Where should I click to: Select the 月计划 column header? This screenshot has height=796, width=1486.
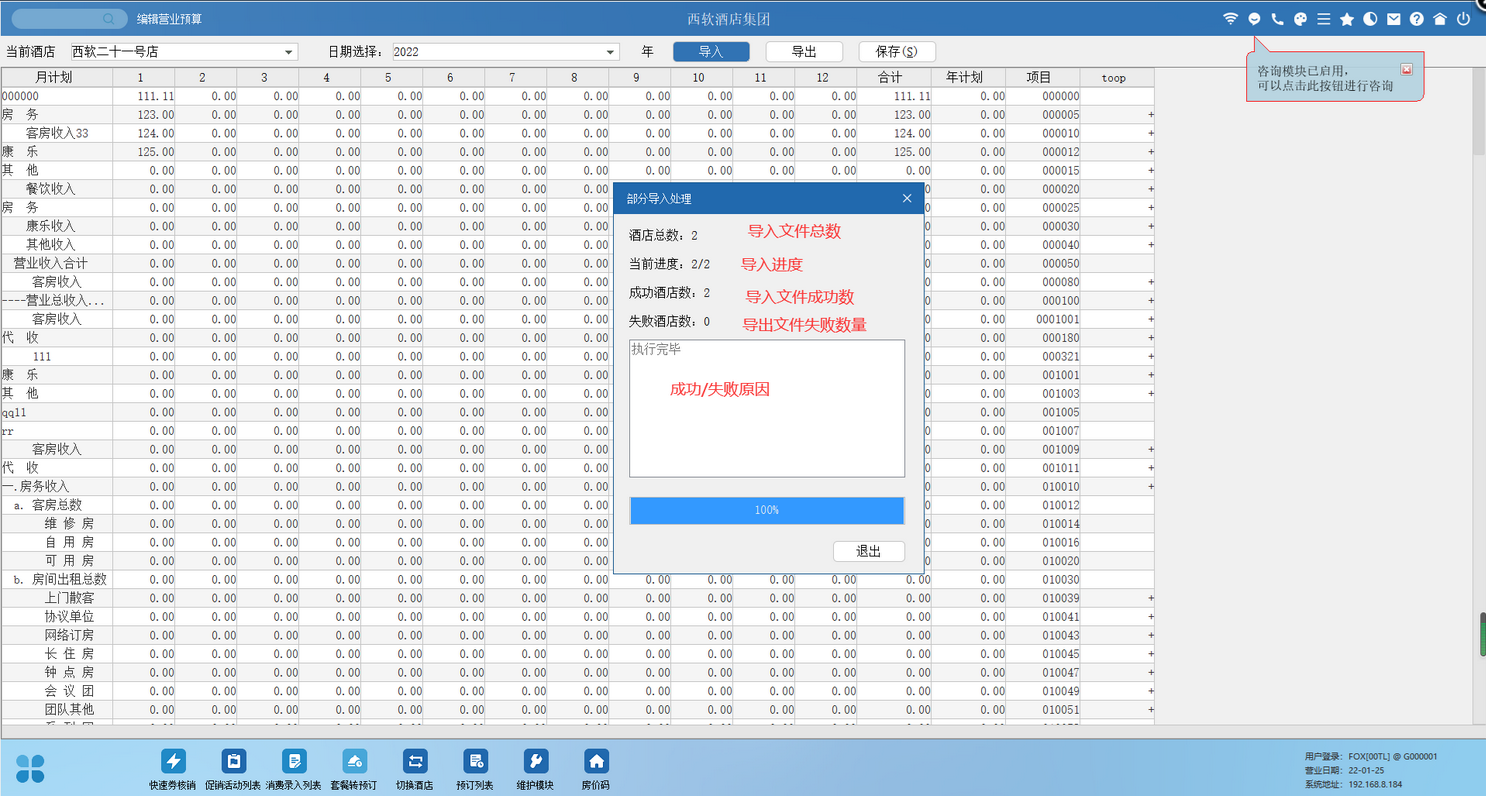(56, 77)
